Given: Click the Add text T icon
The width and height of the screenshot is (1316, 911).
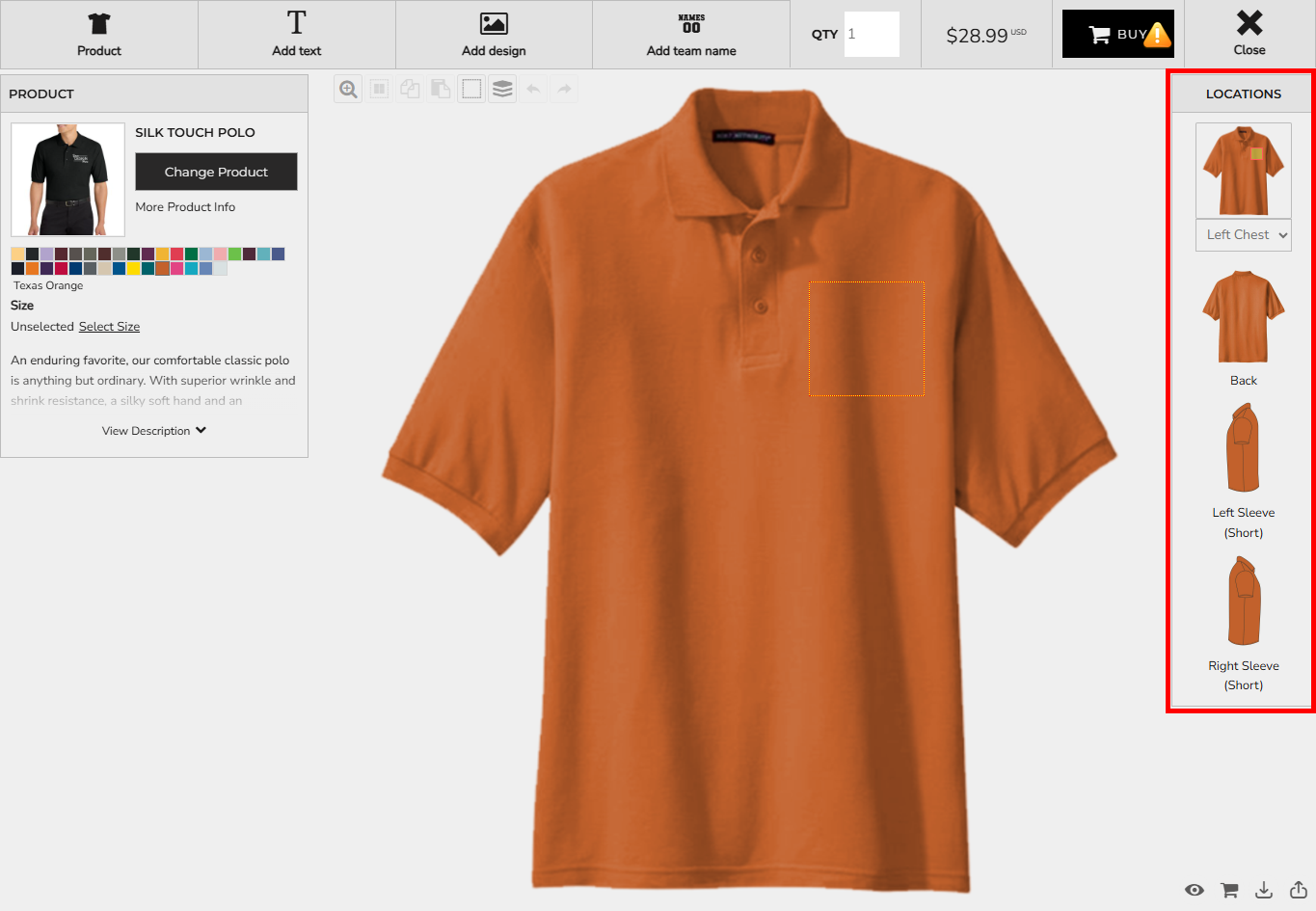Looking at the screenshot, I should click(x=296, y=24).
